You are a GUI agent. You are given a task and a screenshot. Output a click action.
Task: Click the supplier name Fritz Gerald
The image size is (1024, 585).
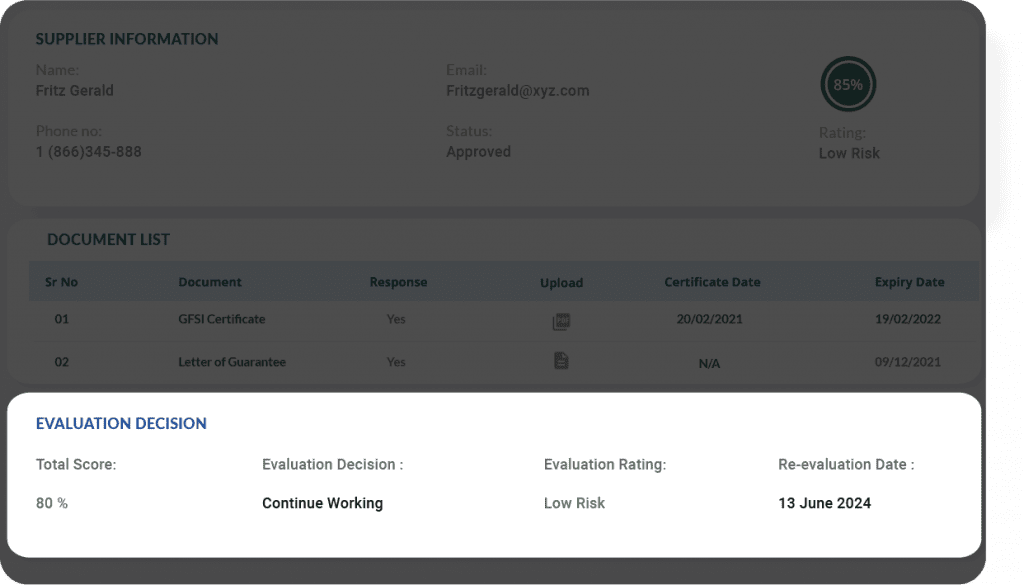tap(75, 91)
